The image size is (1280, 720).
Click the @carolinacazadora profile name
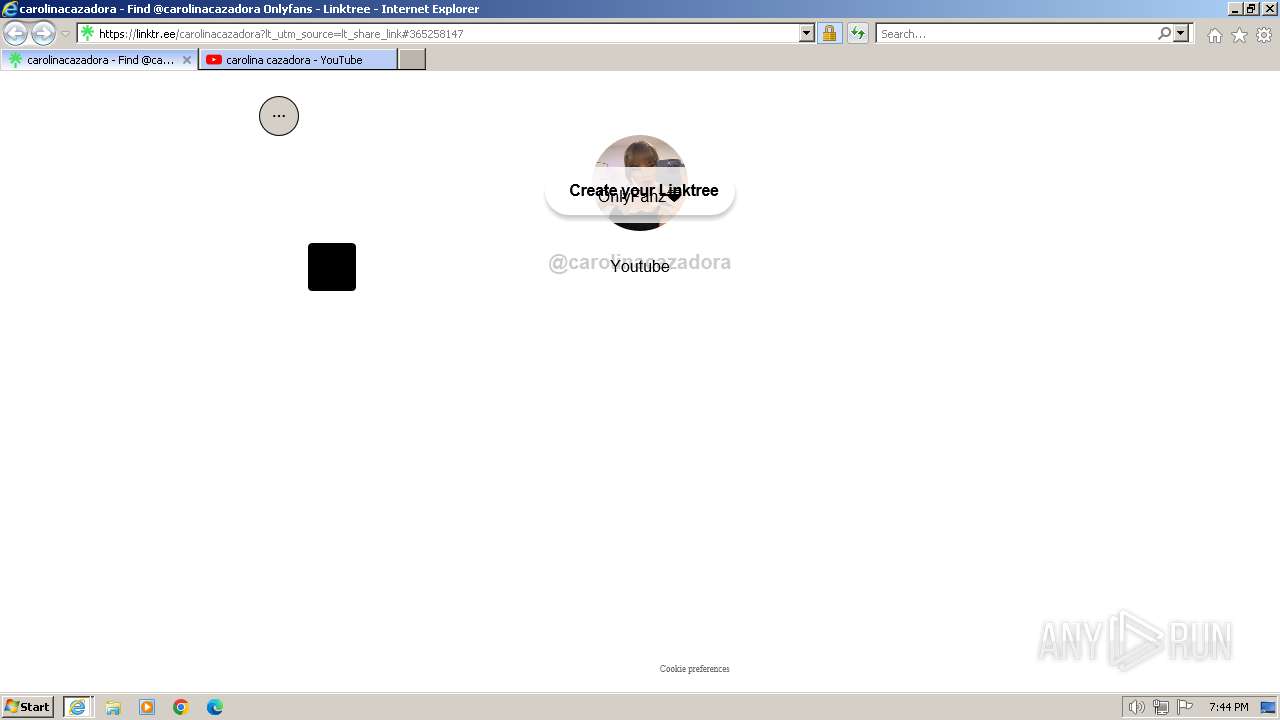tap(640, 262)
